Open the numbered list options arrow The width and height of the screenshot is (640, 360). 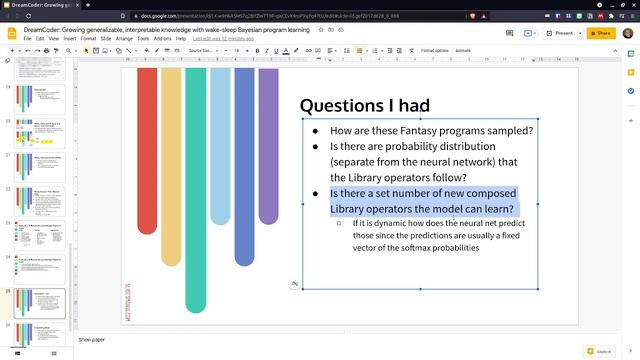click(x=382, y=51)
